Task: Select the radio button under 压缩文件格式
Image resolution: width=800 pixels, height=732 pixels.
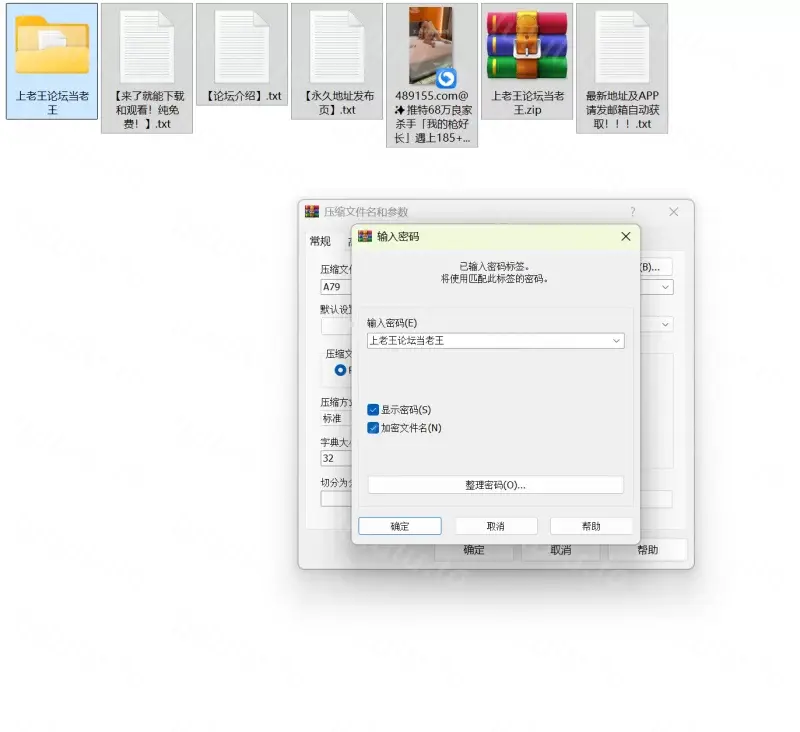Action: [x=341, y=370]
